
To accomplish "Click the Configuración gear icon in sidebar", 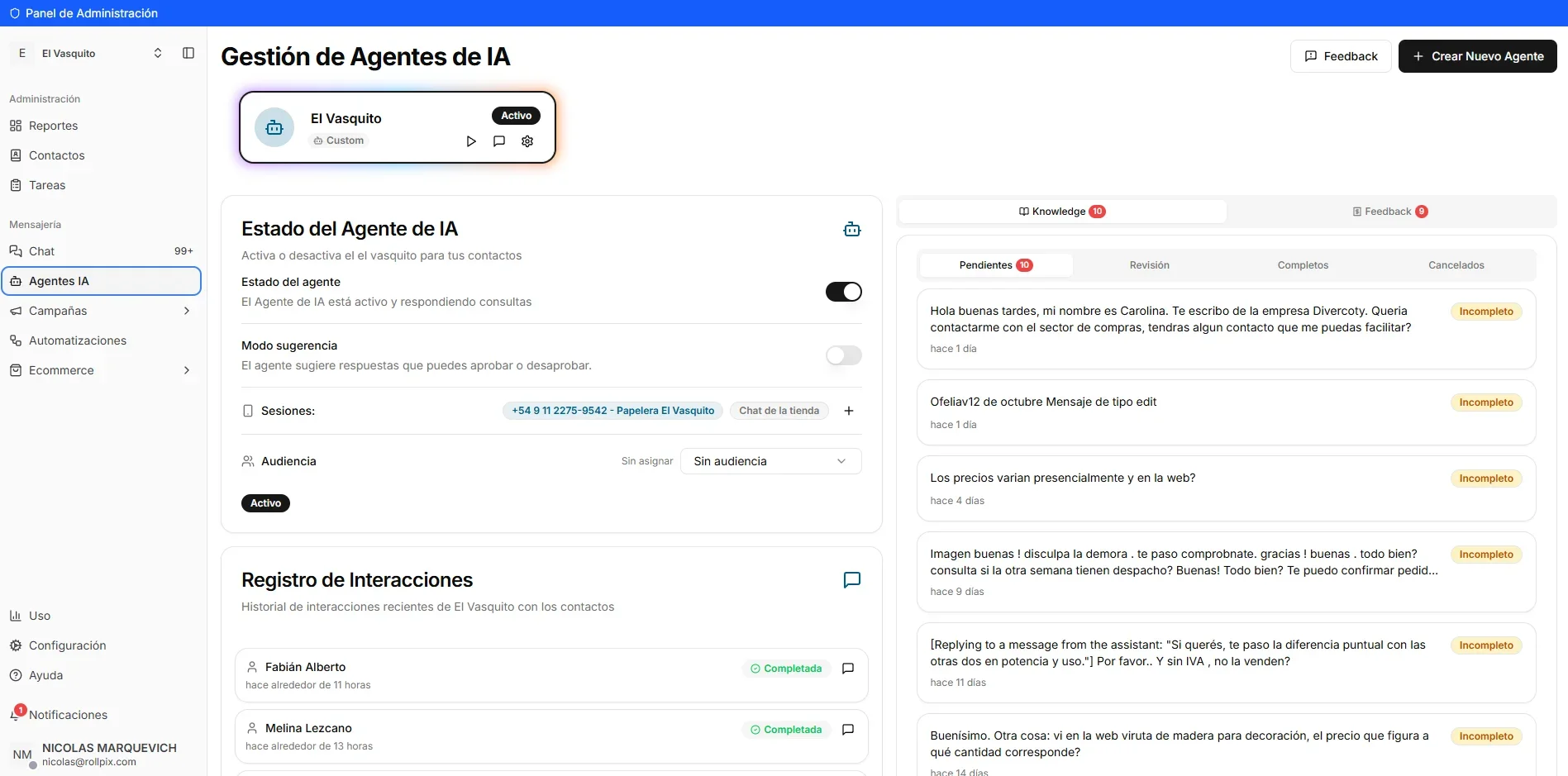I will pyautogui.click(x=16, y=645).
